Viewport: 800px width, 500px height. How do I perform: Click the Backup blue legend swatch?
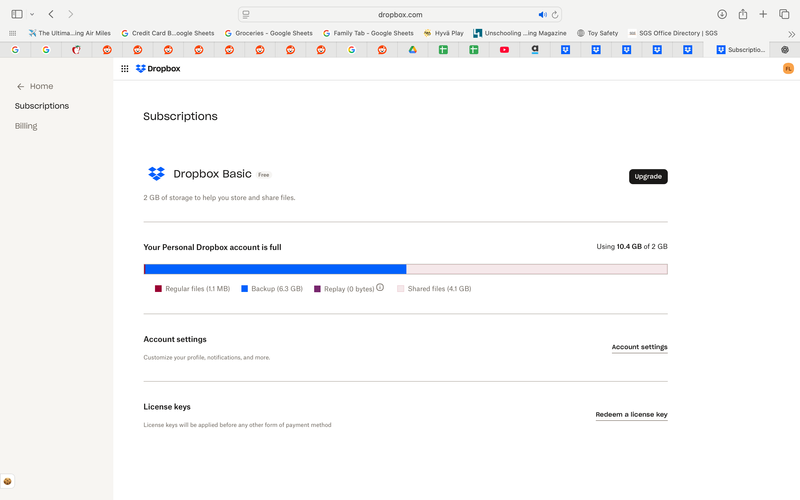(x=244, y=289)
